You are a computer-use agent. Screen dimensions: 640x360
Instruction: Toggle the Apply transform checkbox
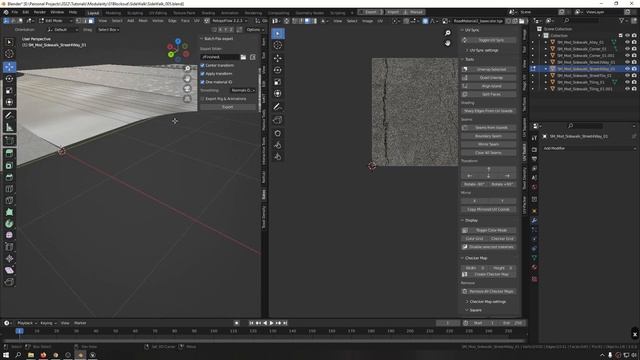tap(202, 73)
